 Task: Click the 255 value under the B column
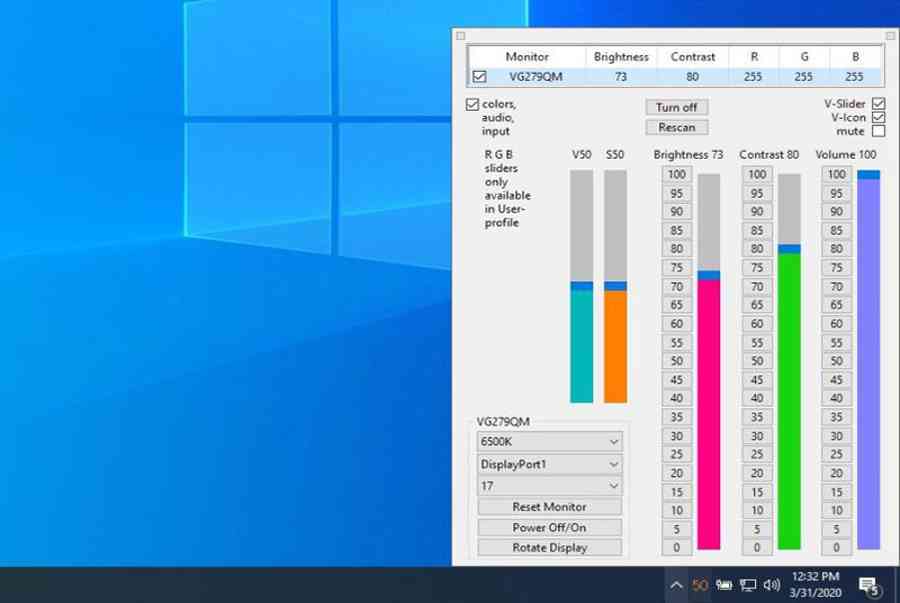(x=854, y=77)
